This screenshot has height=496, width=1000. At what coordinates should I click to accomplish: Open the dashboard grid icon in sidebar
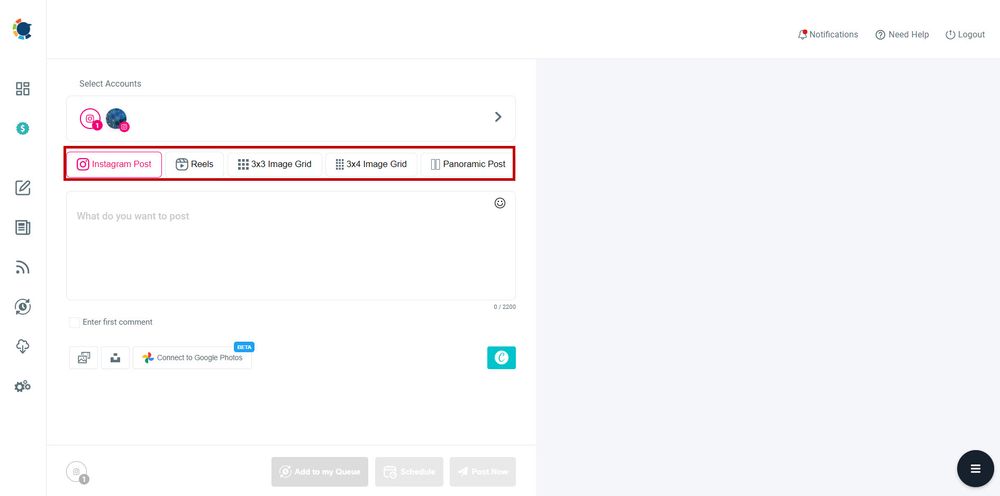coord(22,89)
